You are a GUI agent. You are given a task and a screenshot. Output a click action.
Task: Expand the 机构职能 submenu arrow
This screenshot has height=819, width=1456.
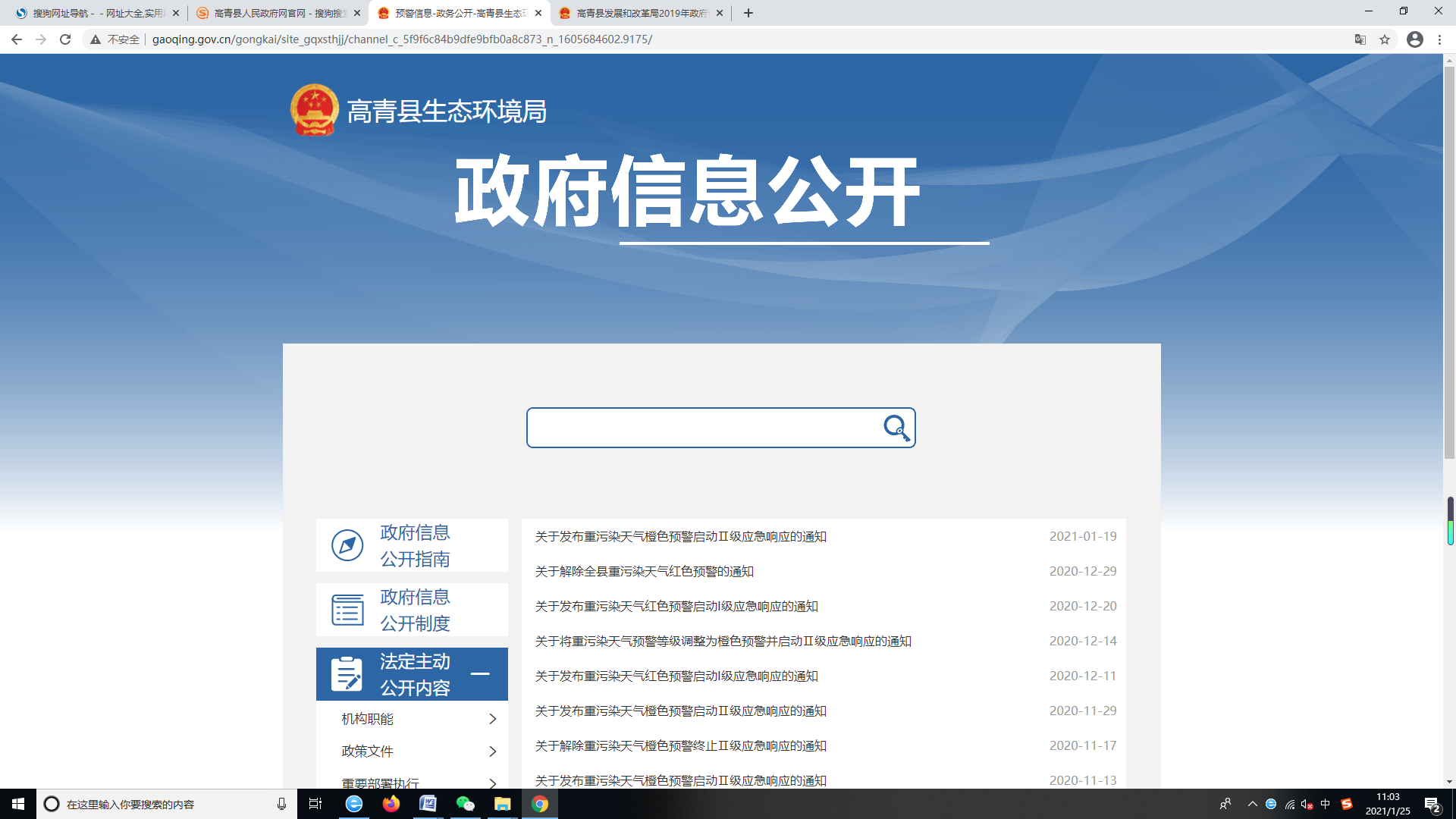coord(493,719)
